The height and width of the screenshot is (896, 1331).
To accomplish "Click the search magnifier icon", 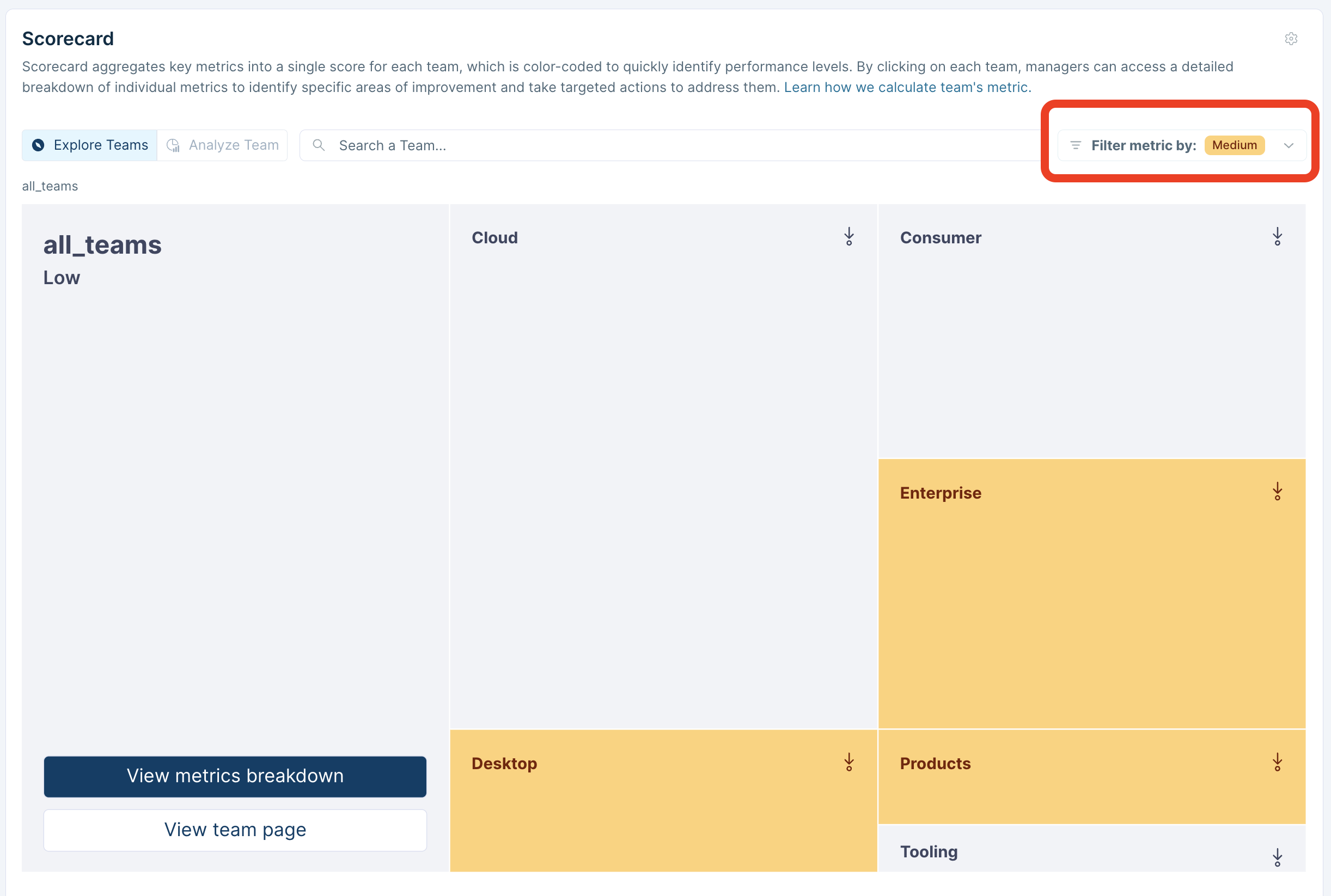I will [x=319, y=145].
